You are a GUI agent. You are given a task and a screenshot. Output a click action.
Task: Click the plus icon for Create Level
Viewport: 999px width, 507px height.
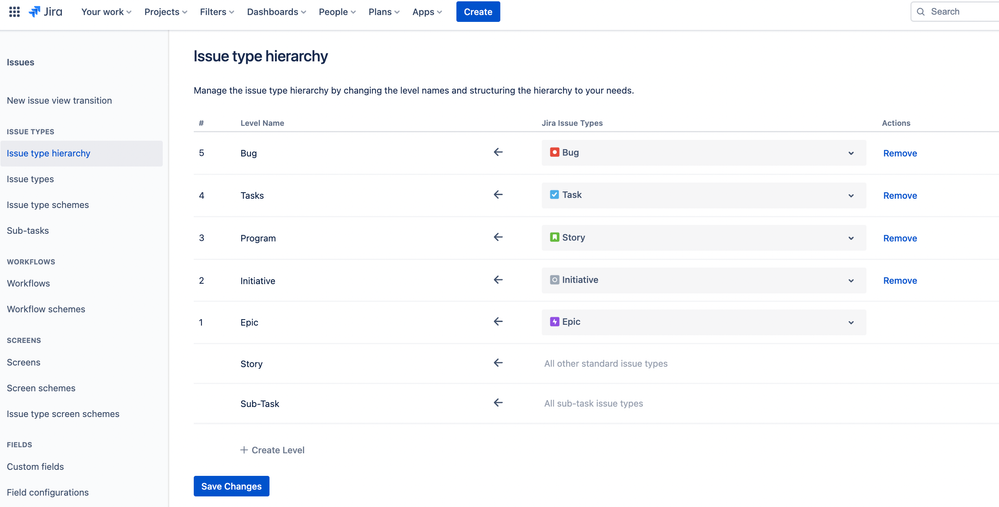click(244, 450)
